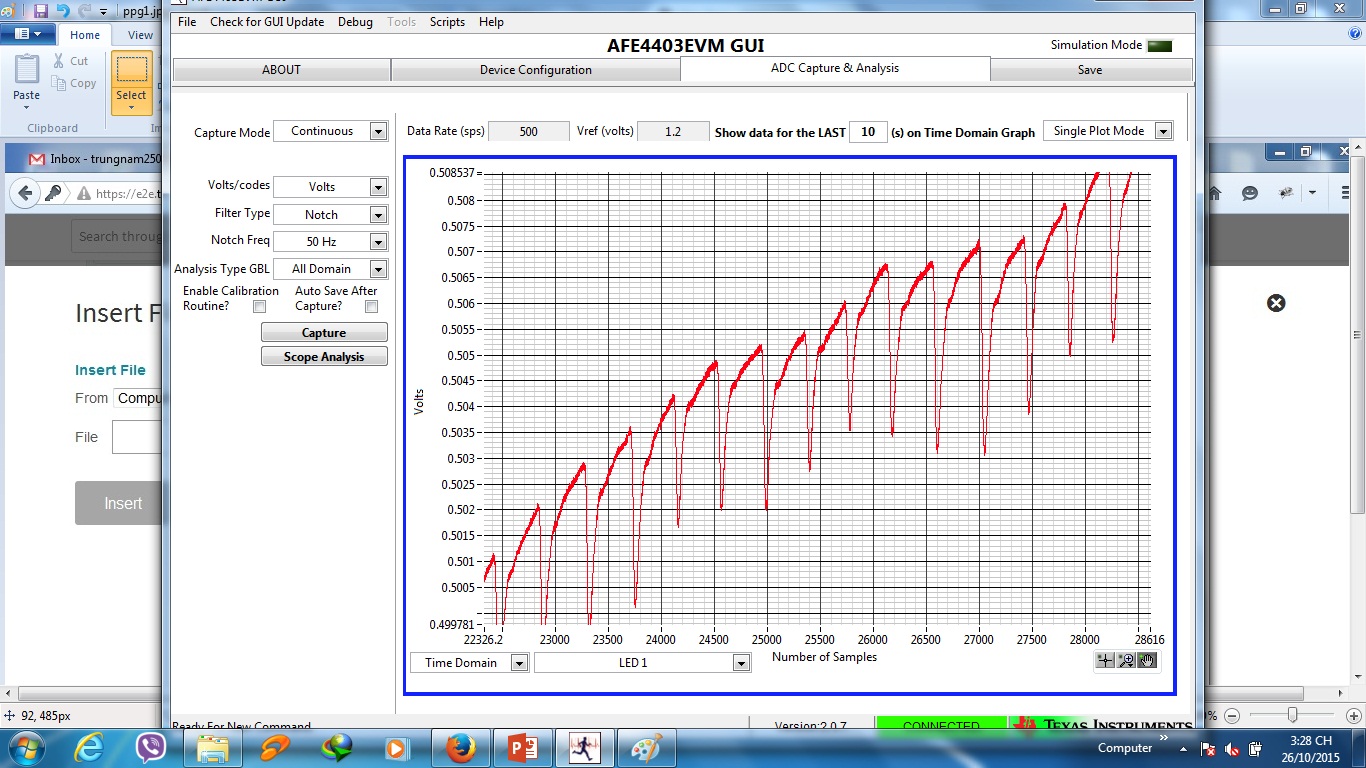
Task: Switch to the ABOUT tab
Action: (x=282, y=69)
